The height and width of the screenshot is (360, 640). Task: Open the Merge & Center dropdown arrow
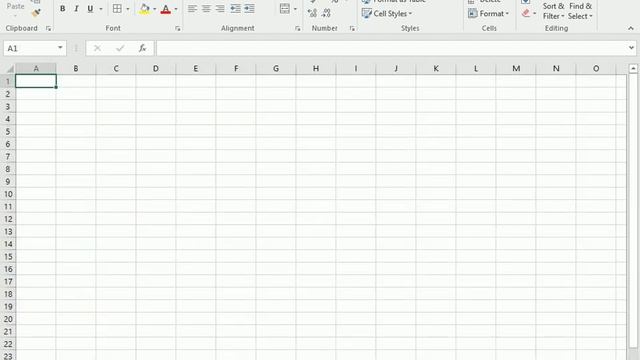pos(295,9)
